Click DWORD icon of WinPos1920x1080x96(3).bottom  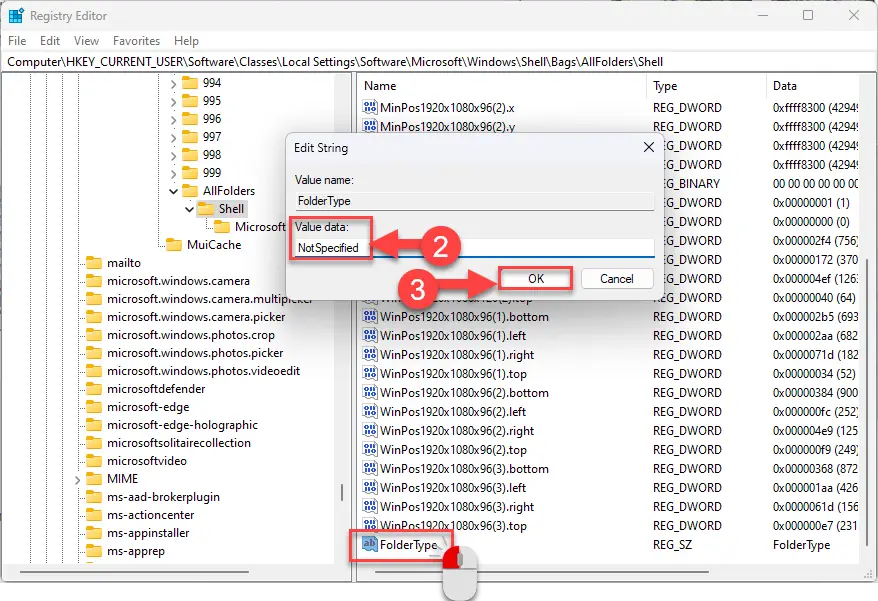[x=370, y=469]
